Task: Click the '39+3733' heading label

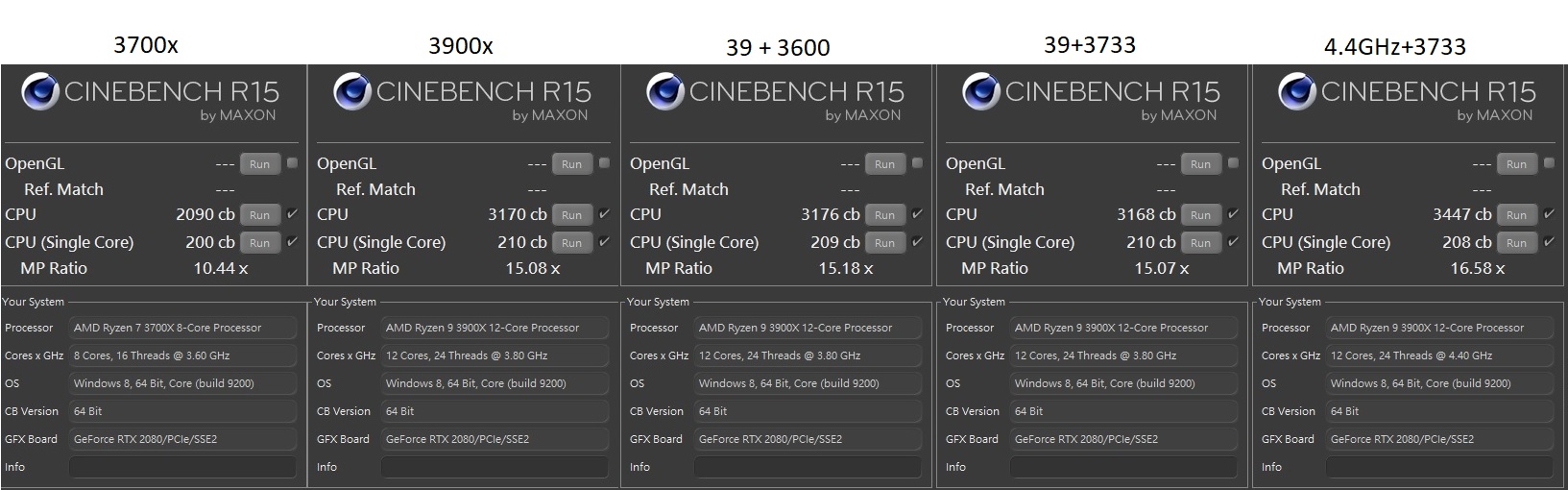Action: 1090,45
